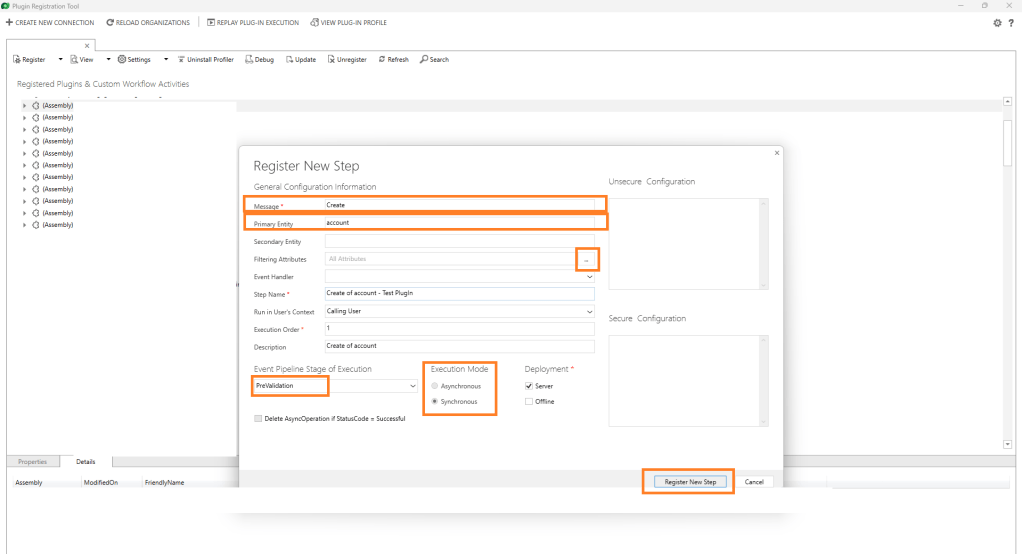
Task: Enable the Offline deployment checkbox
Action: click(529, 402)
